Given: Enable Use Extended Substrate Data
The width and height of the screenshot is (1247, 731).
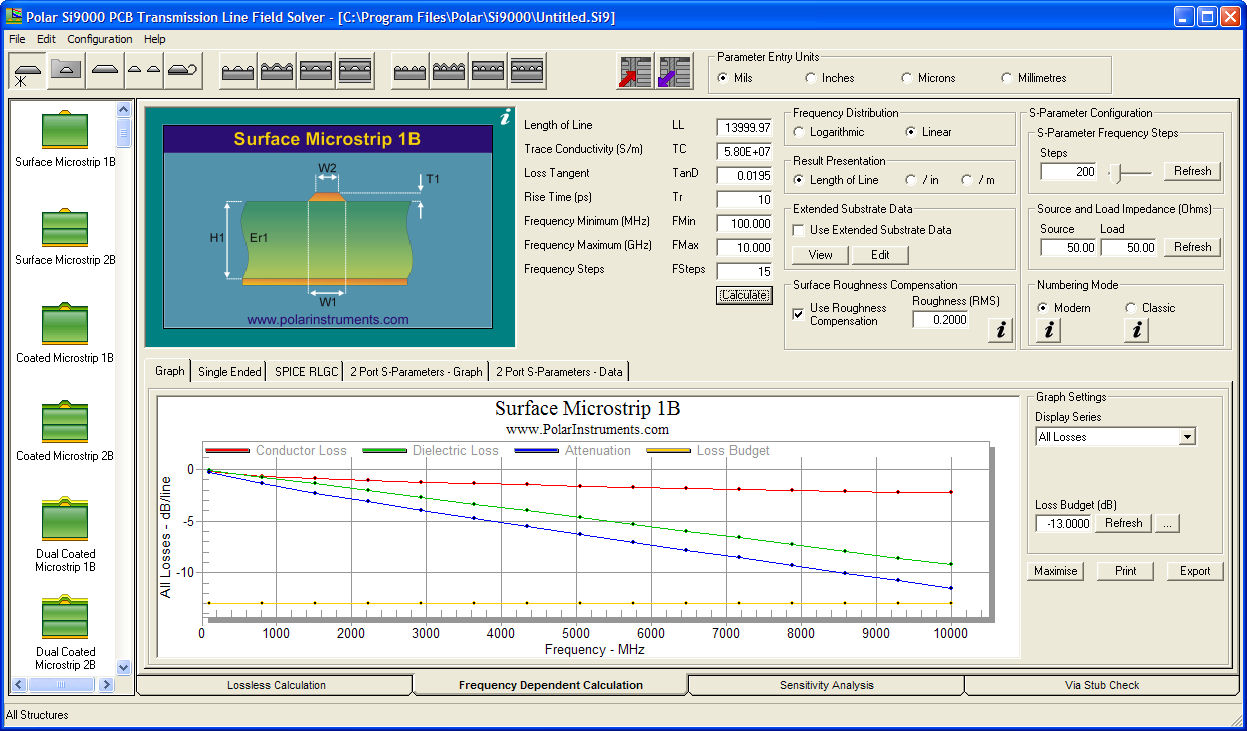Looking at the screenshot, I should 799,230.
